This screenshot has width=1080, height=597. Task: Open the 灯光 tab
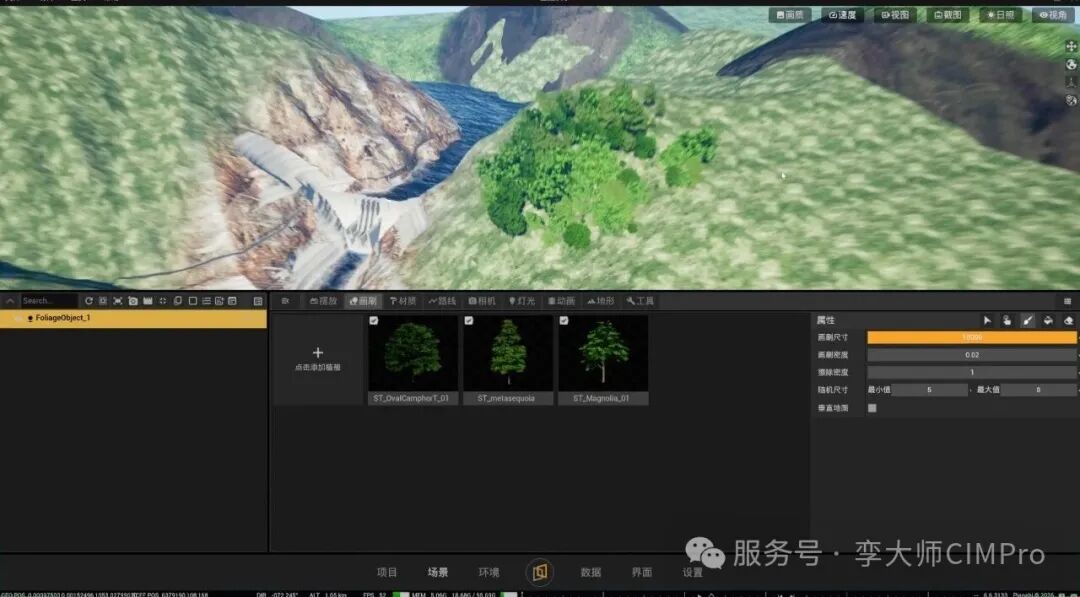(x=522, y=301)
